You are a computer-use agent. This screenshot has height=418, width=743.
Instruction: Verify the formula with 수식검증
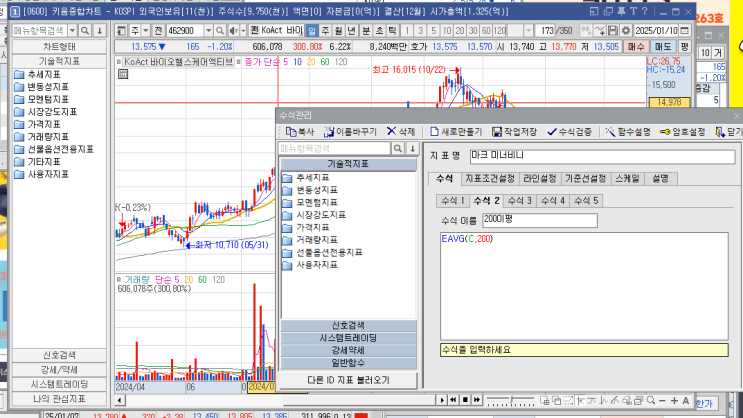tap(569, 132)
